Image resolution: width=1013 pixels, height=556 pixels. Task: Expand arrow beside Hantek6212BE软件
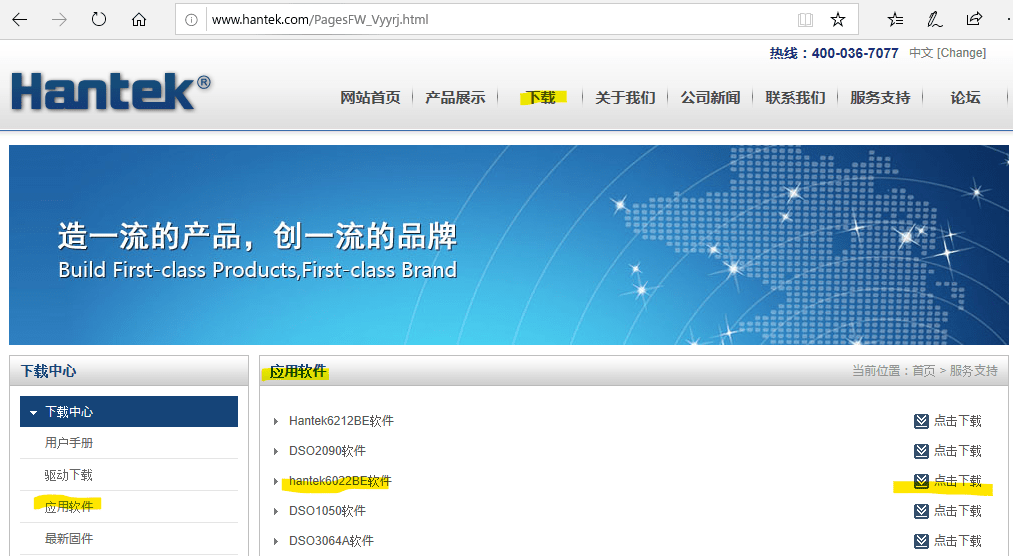point(276,422)
